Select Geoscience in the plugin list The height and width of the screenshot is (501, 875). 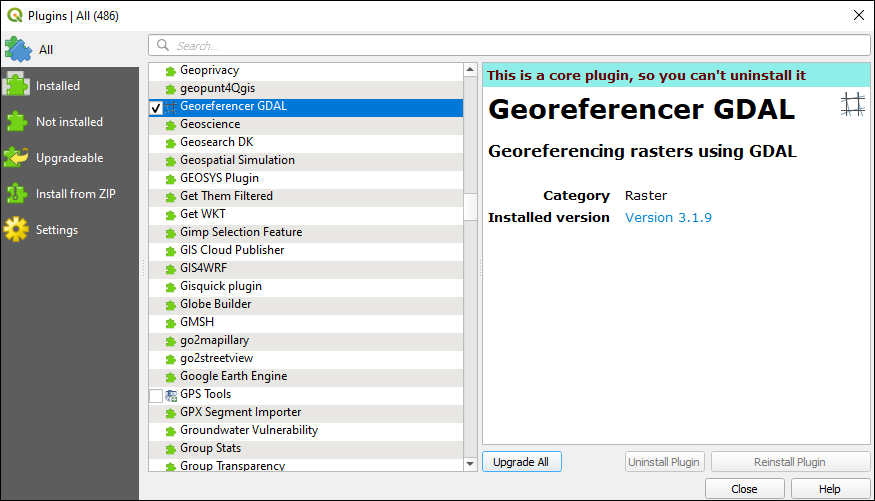click(x=306, y=124)
